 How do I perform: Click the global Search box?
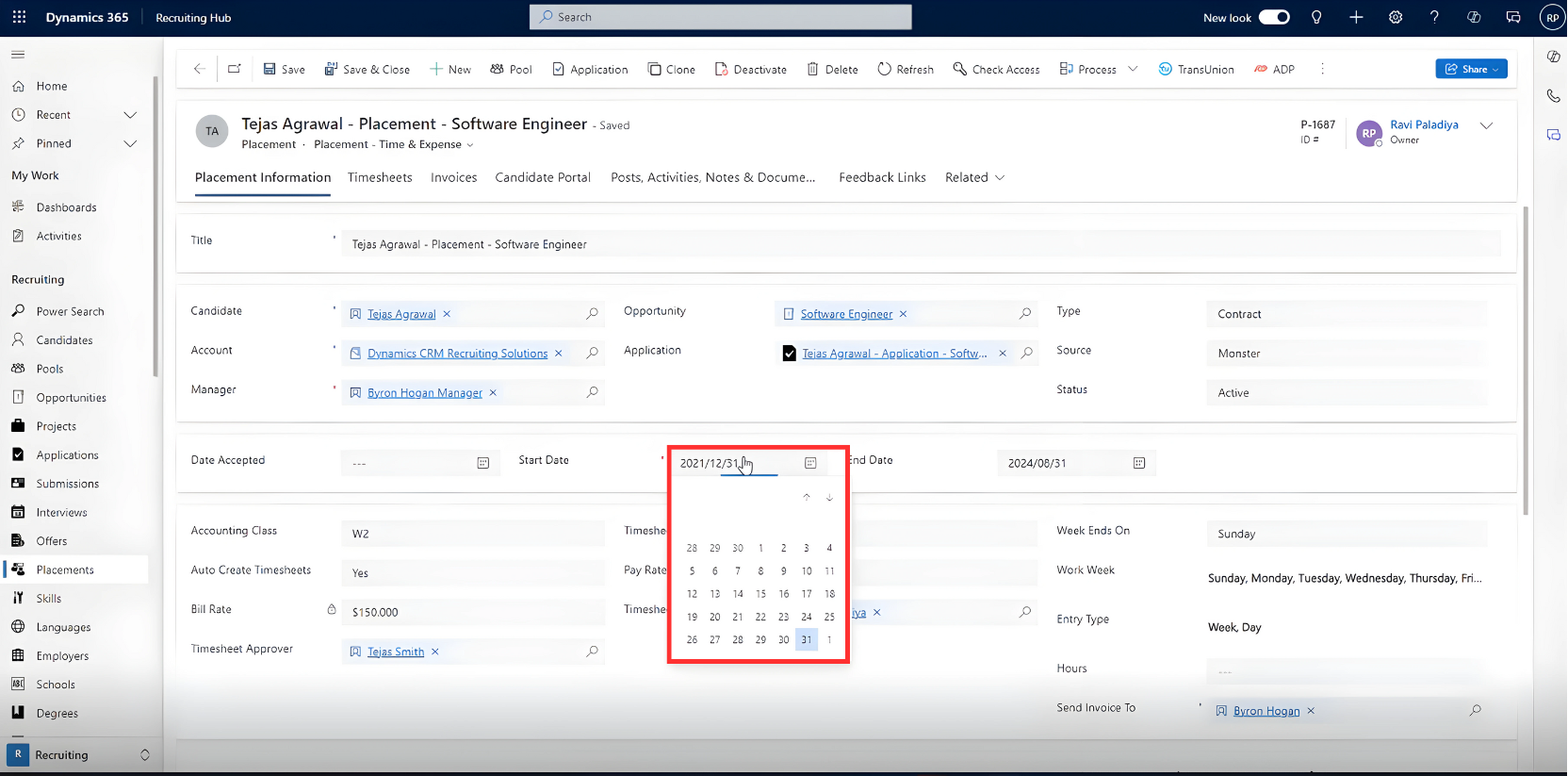[x=721, y=17]
